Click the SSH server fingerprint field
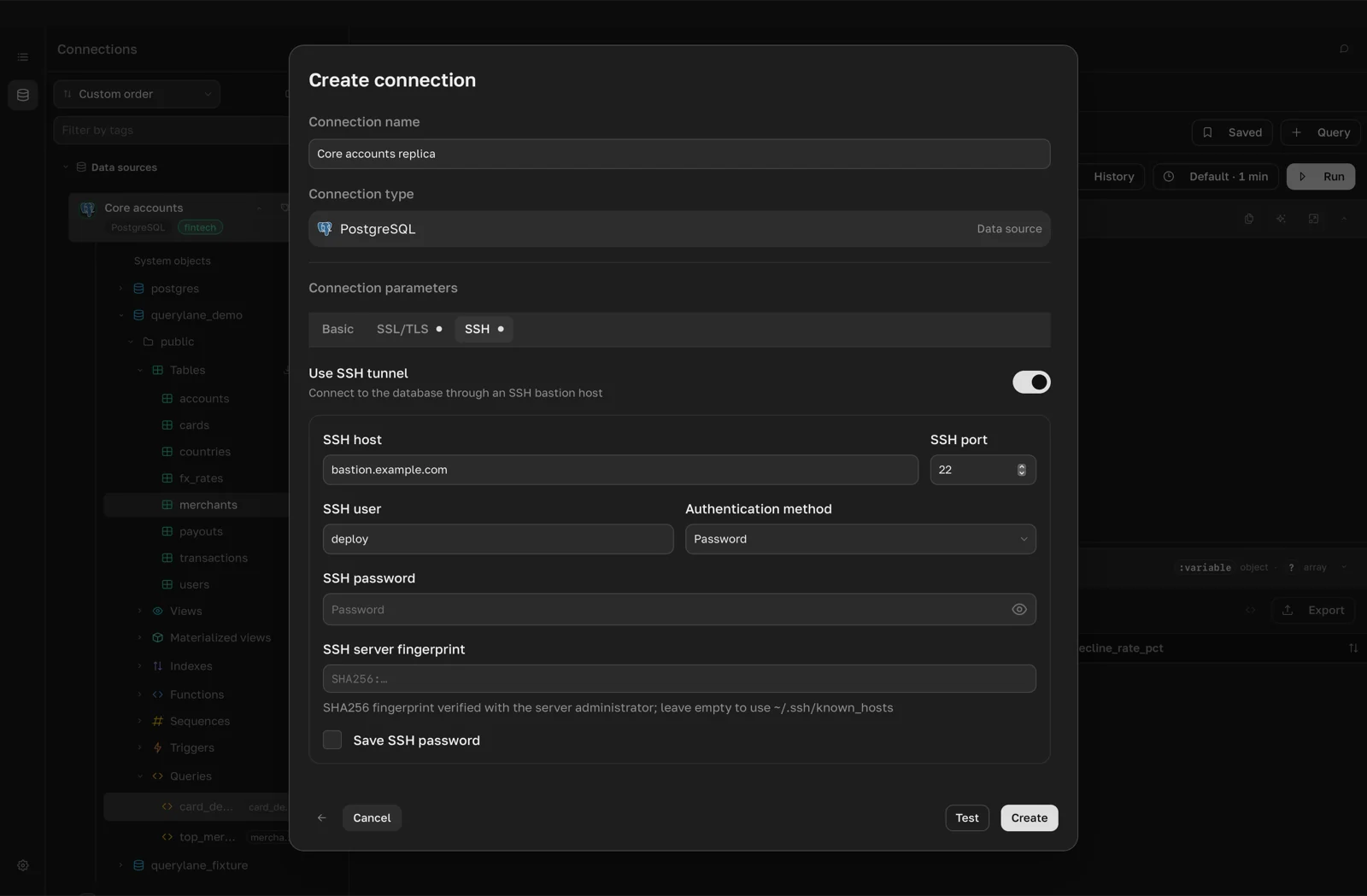Viewport: 1367px width, 896px height. click(x=679, y=679)
